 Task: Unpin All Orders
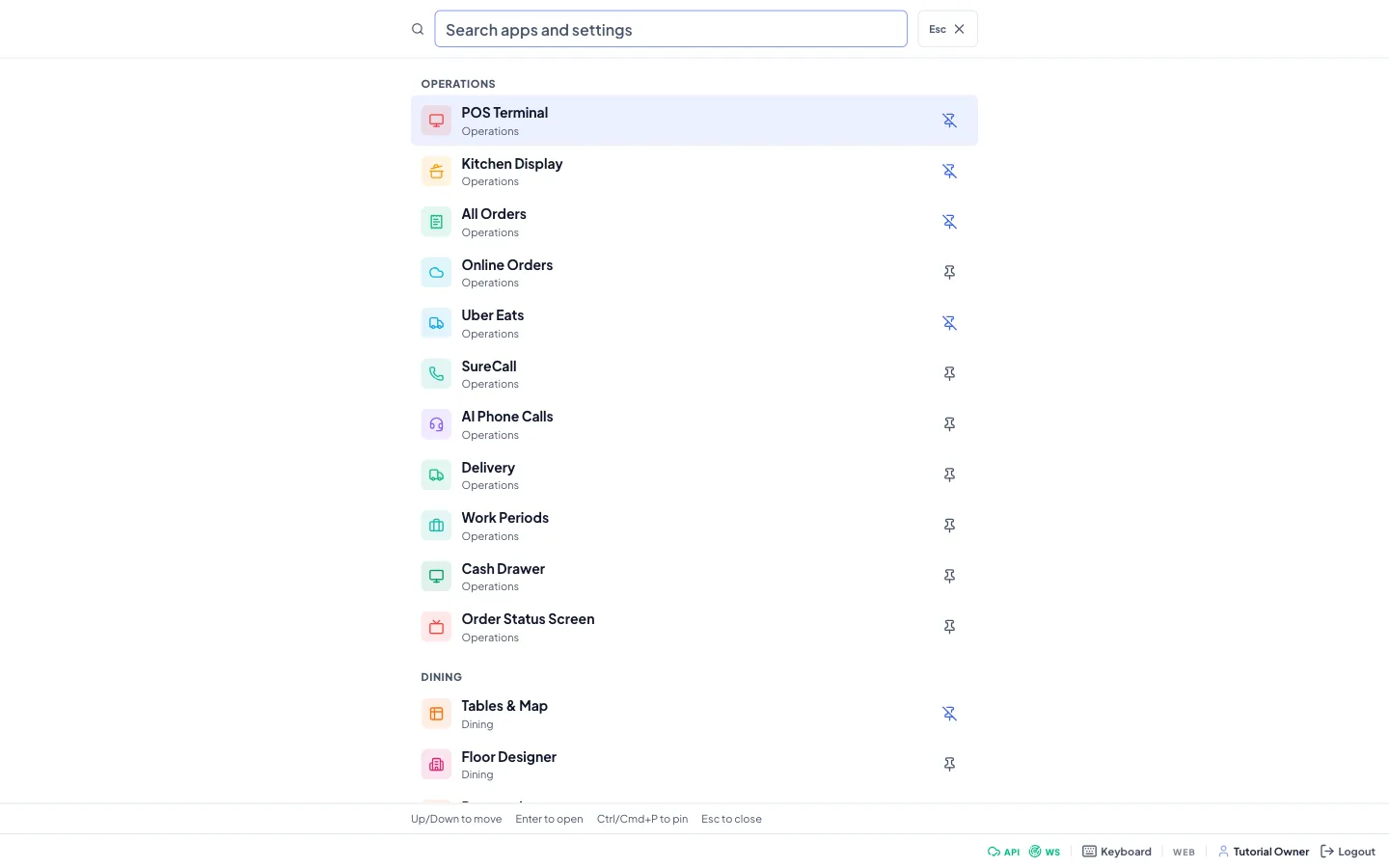tap(949, 222)
